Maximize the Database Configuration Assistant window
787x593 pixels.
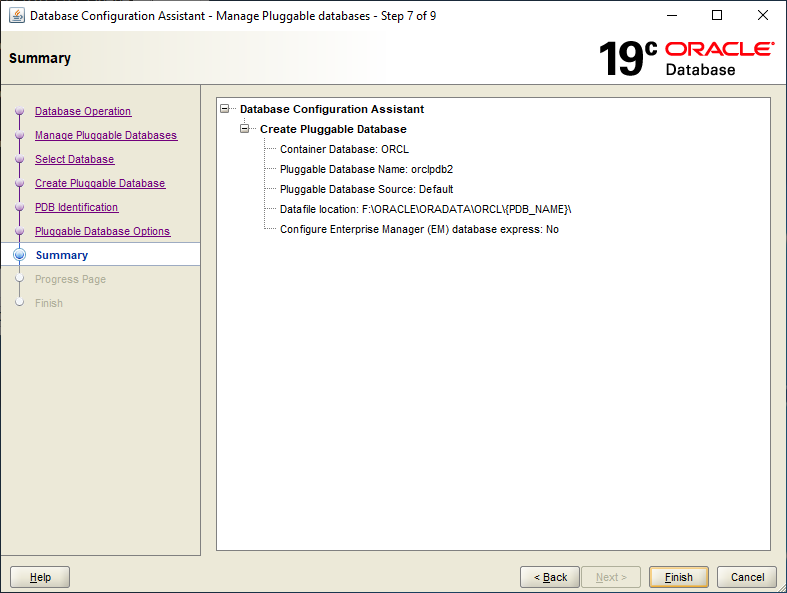717,16
